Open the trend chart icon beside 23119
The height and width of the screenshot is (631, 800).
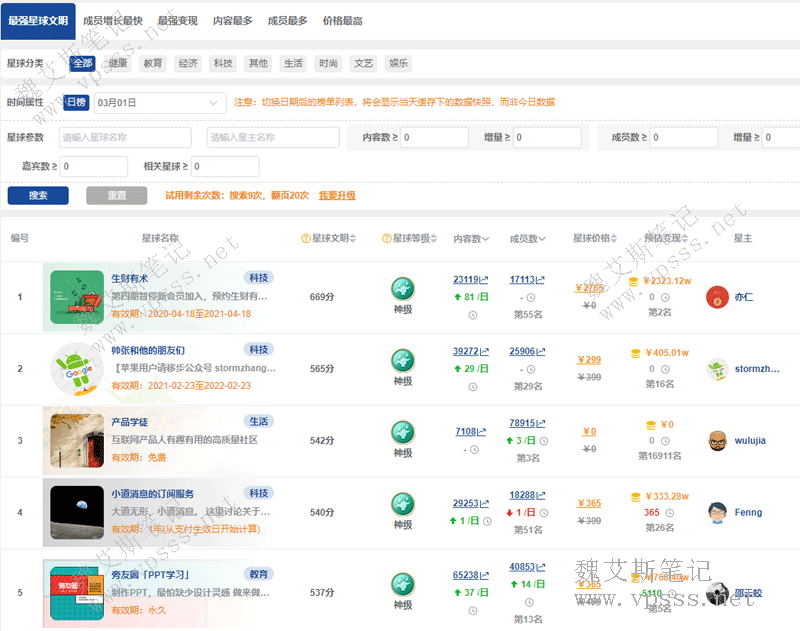(x=484, y=280)
